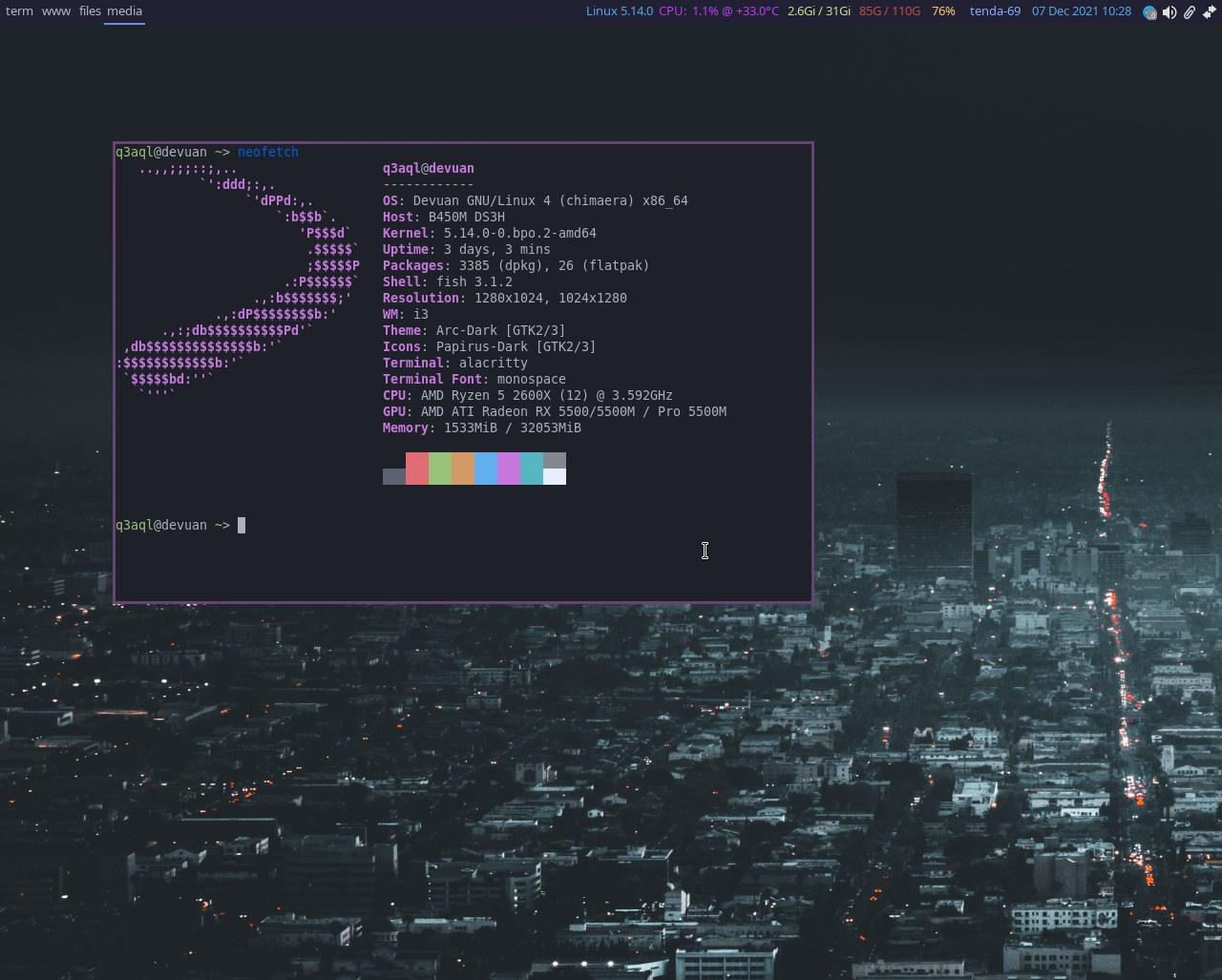Click the WM: i3 line

coord(406,314)
